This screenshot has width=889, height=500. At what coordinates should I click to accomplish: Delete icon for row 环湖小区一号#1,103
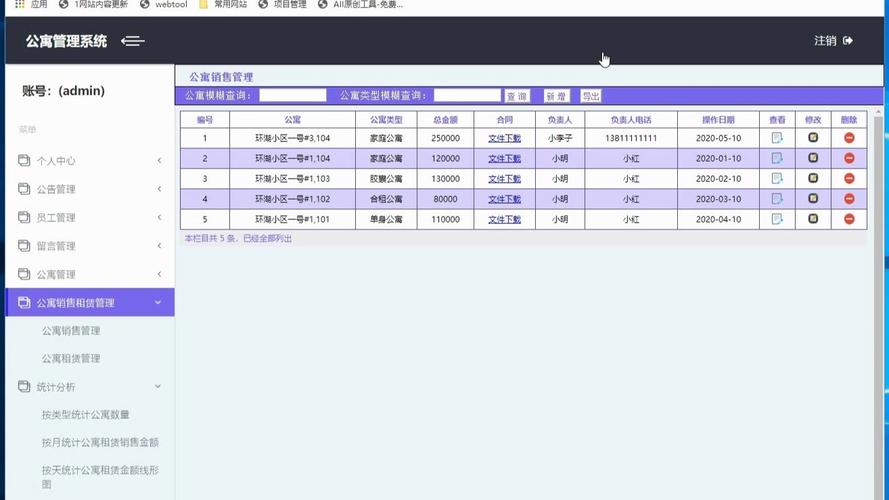849,179
